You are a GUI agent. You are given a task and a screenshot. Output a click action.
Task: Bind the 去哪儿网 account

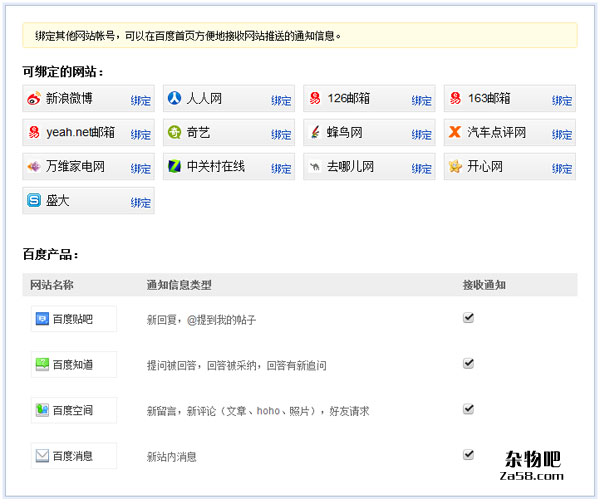(422, 169)
